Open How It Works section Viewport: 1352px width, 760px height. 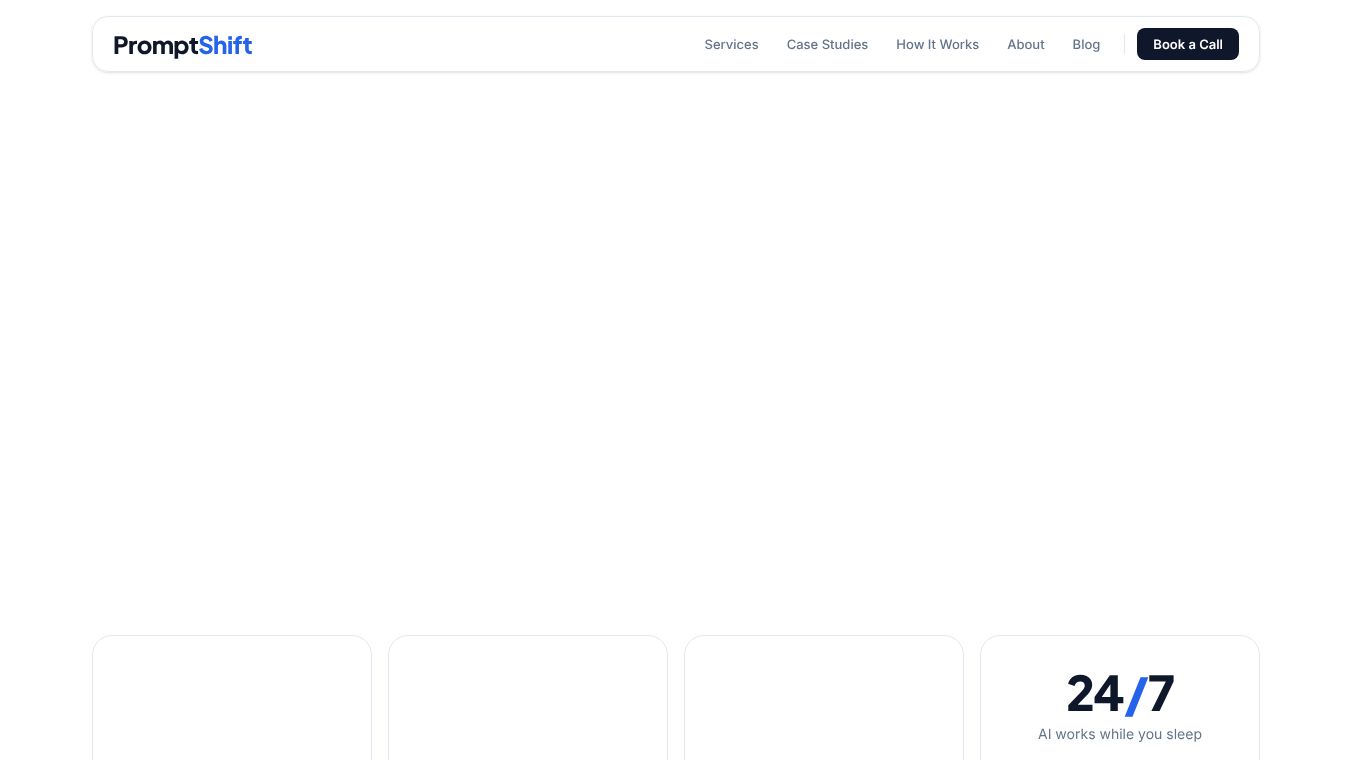point(937,44)
